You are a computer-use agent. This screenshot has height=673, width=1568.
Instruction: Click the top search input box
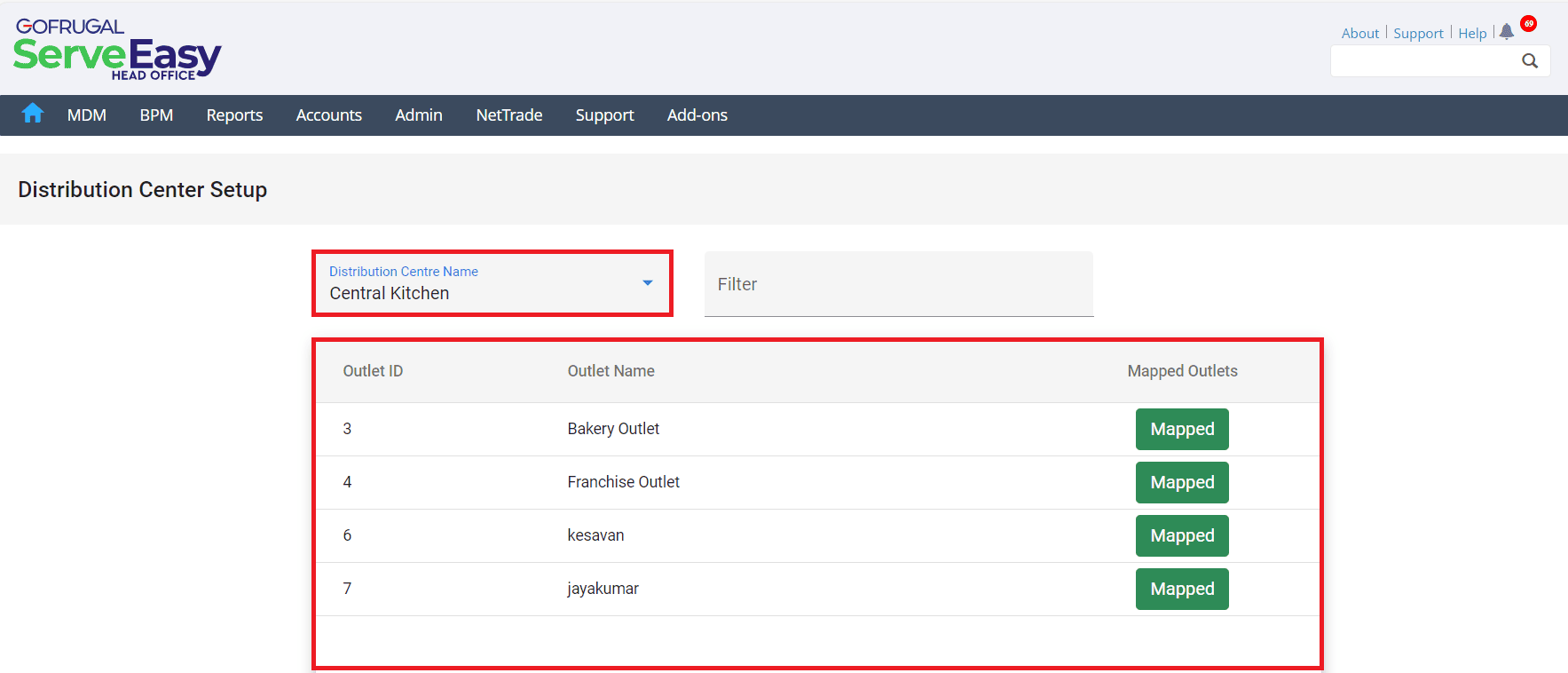point(1424,61)
